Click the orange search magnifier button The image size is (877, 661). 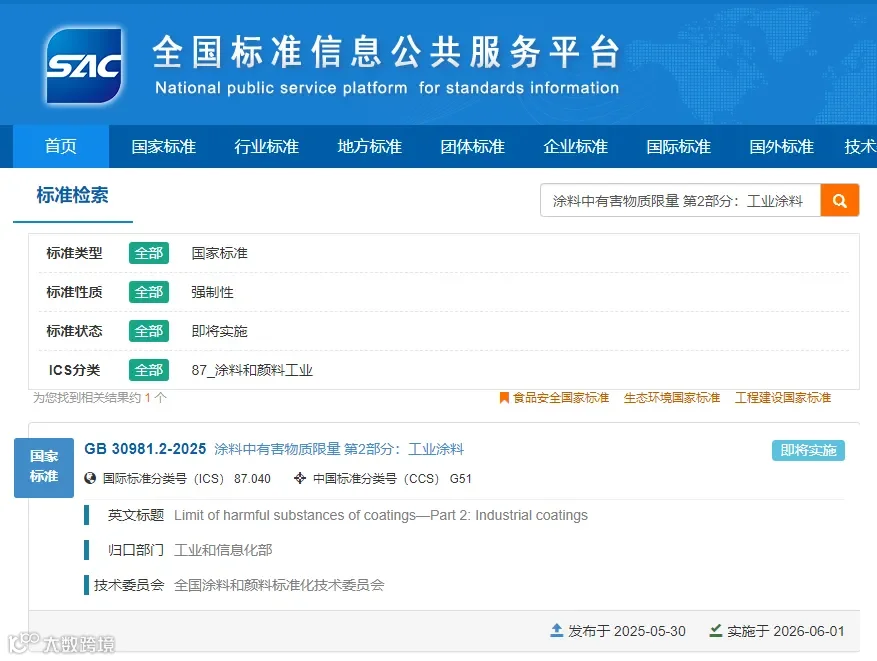[x=840, y=200]
